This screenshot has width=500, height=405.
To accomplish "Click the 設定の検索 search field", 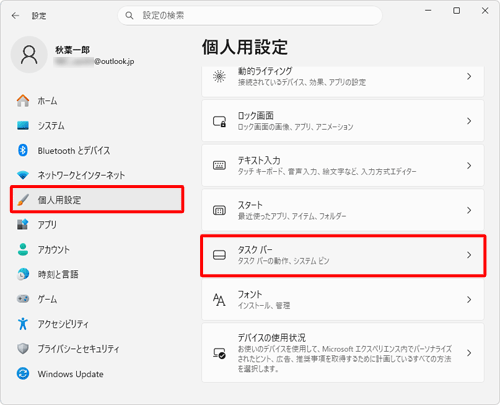I will (x=250, y=15).
